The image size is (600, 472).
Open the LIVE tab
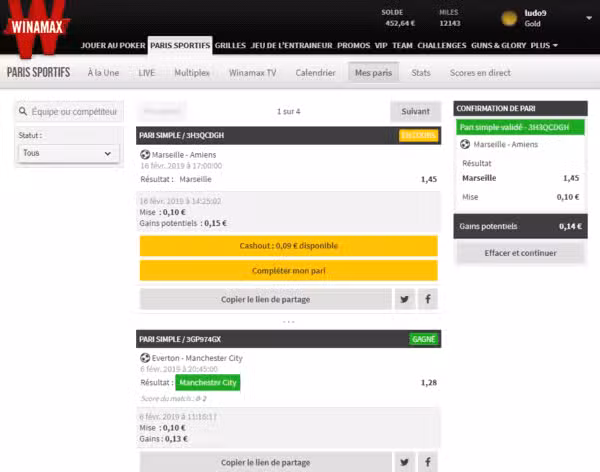coord(147,73)
